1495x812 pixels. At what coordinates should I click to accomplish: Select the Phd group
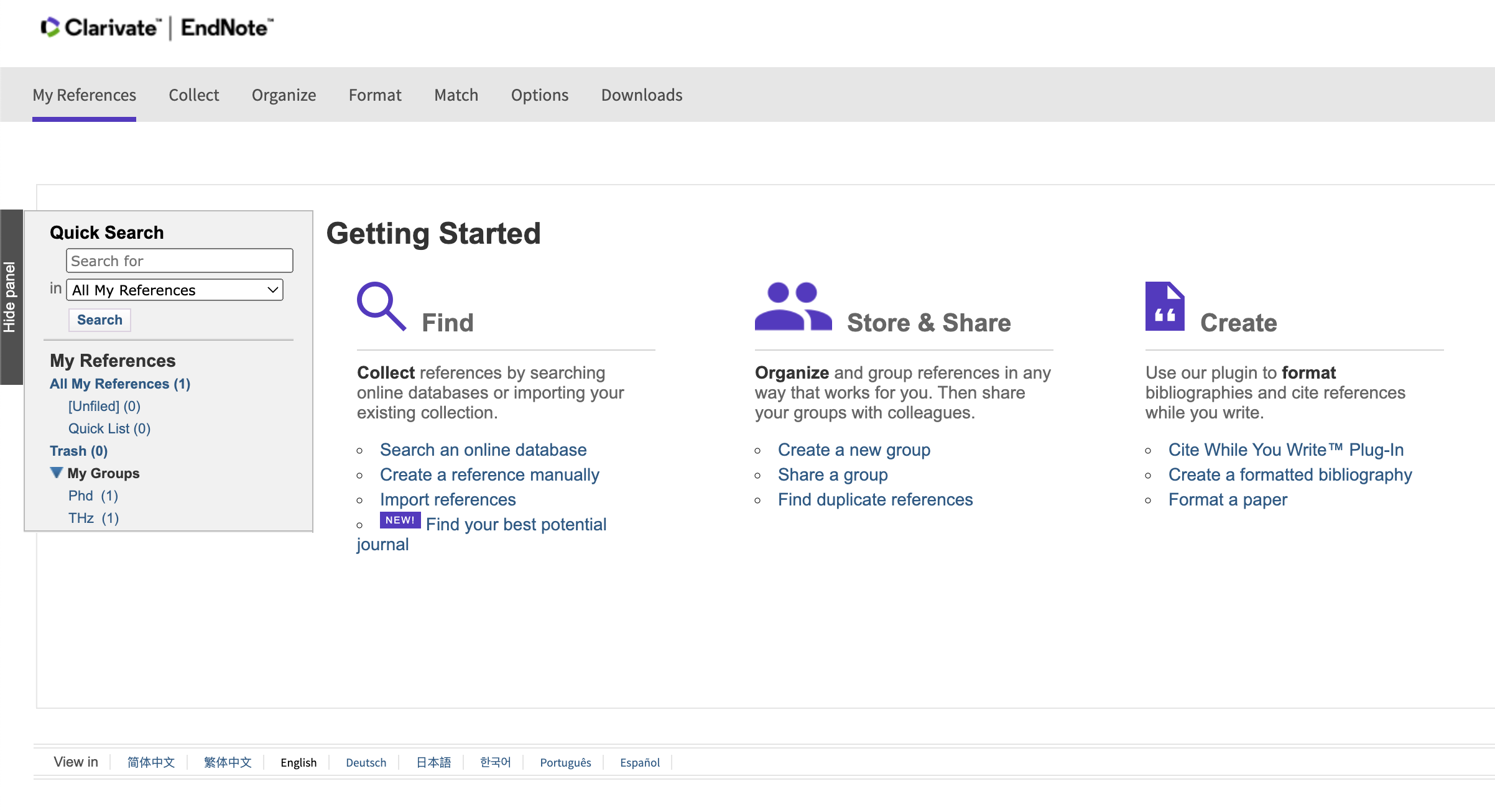point(81,496)
